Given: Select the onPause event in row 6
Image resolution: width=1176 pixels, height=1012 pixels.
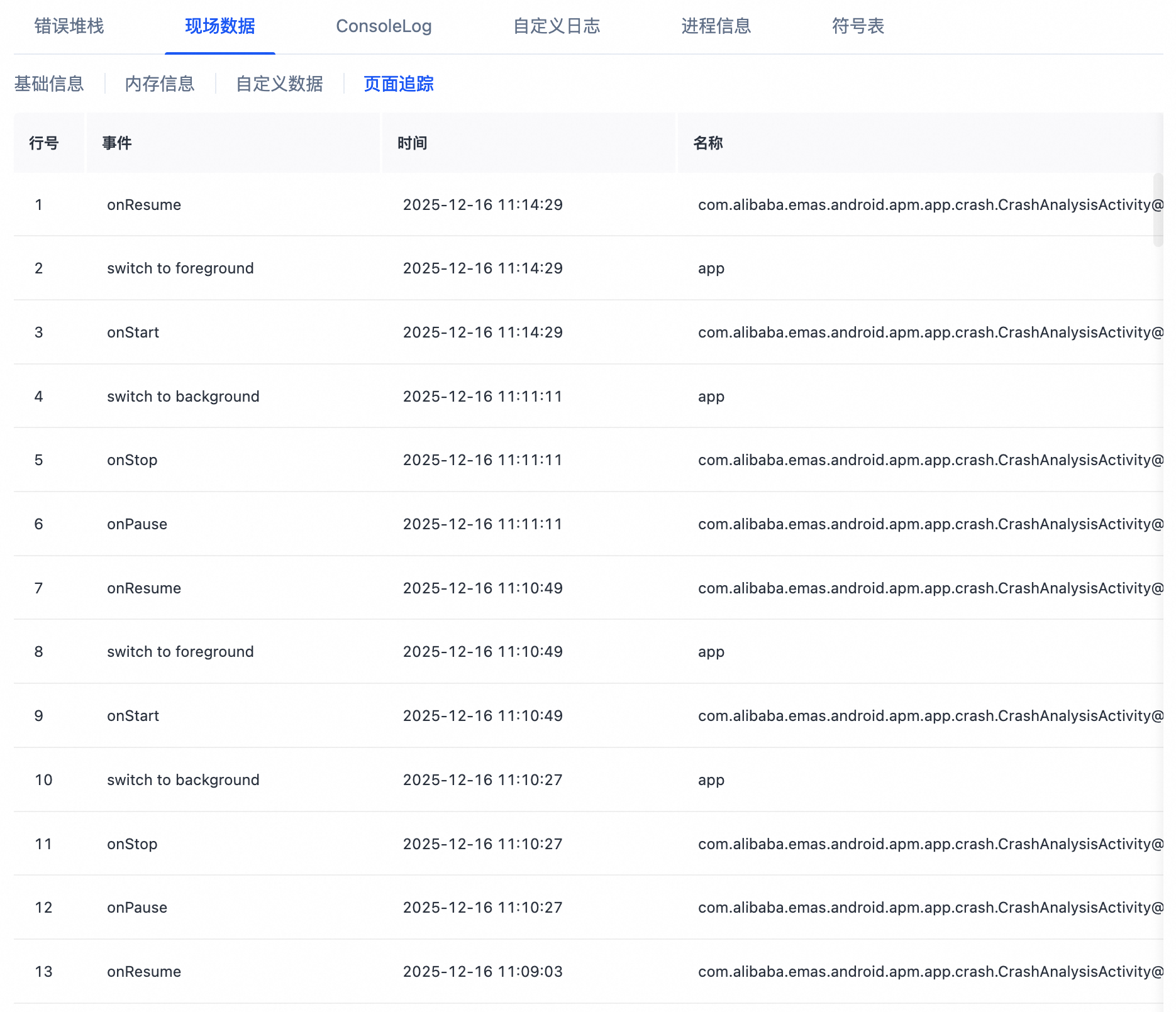Looking at the screenshot, I should click(137, 524).
